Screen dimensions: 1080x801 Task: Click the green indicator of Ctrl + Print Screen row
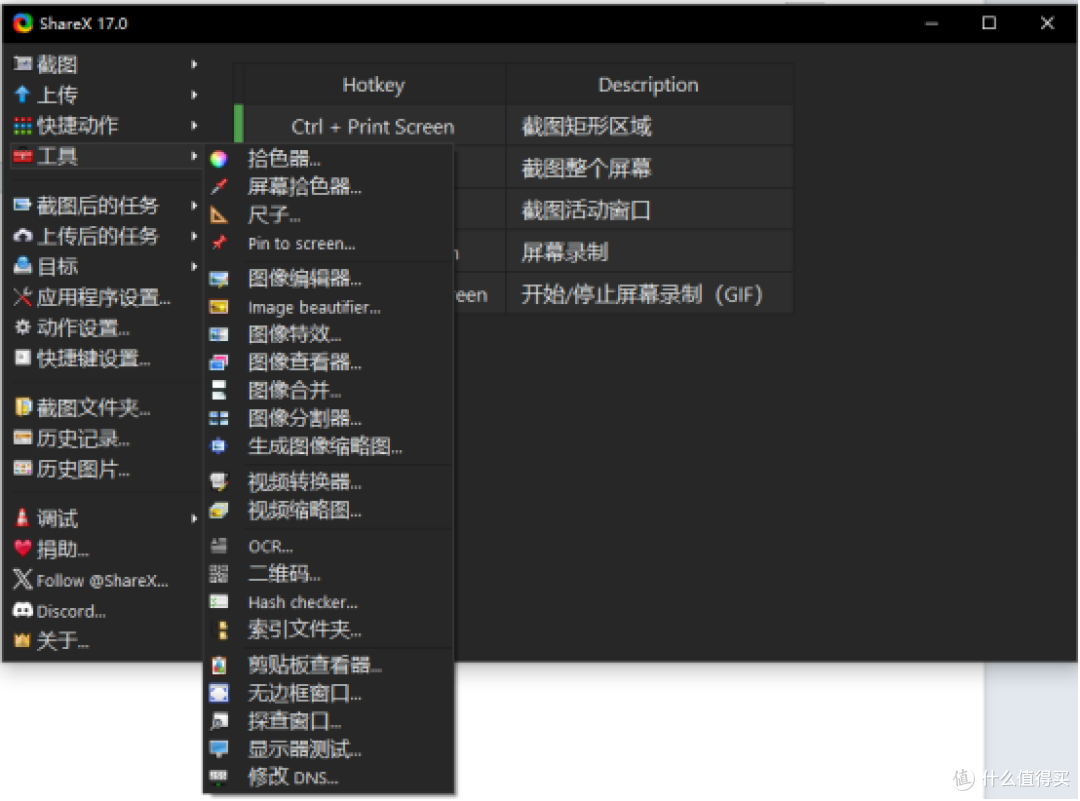tap(238, 125)
